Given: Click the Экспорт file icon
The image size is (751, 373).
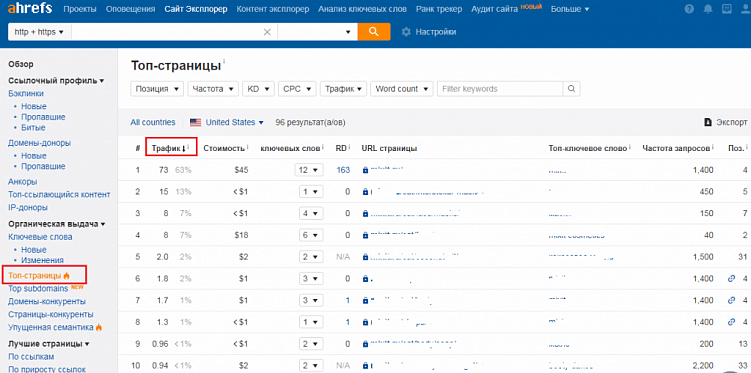Looking at the screenshot, I should [708, 123].
